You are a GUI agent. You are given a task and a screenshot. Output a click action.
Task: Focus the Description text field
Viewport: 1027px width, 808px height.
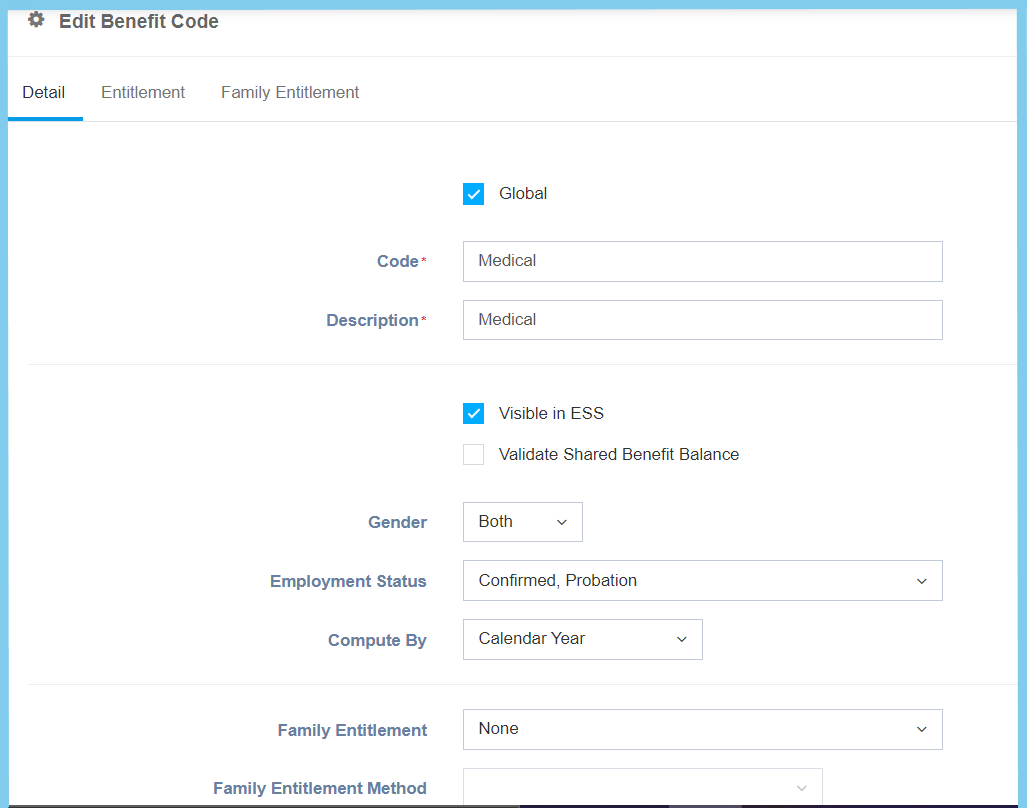coord(702,320)
